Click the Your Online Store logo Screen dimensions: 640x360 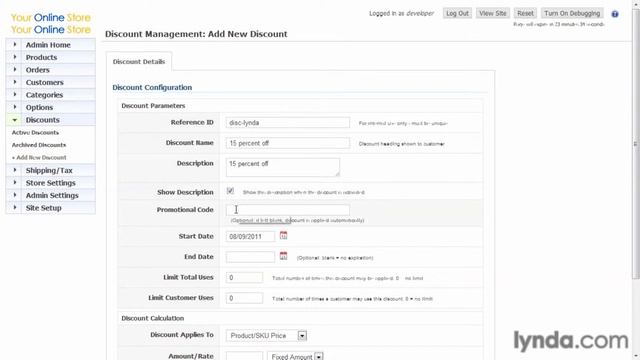51,23
